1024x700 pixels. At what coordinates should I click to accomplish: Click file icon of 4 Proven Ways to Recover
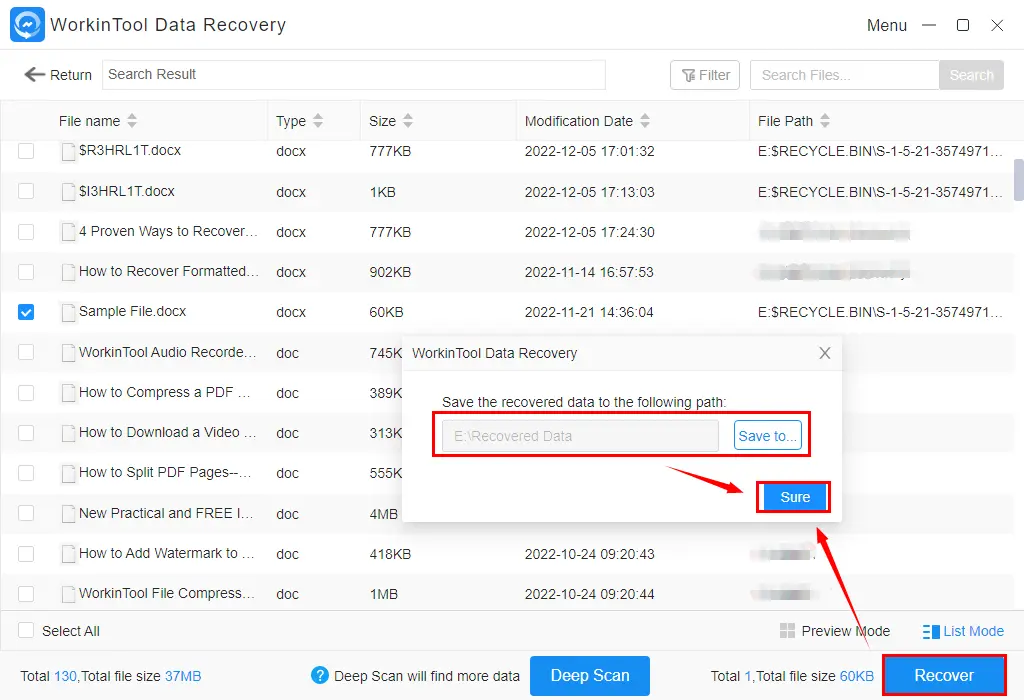tap(68, 232)
